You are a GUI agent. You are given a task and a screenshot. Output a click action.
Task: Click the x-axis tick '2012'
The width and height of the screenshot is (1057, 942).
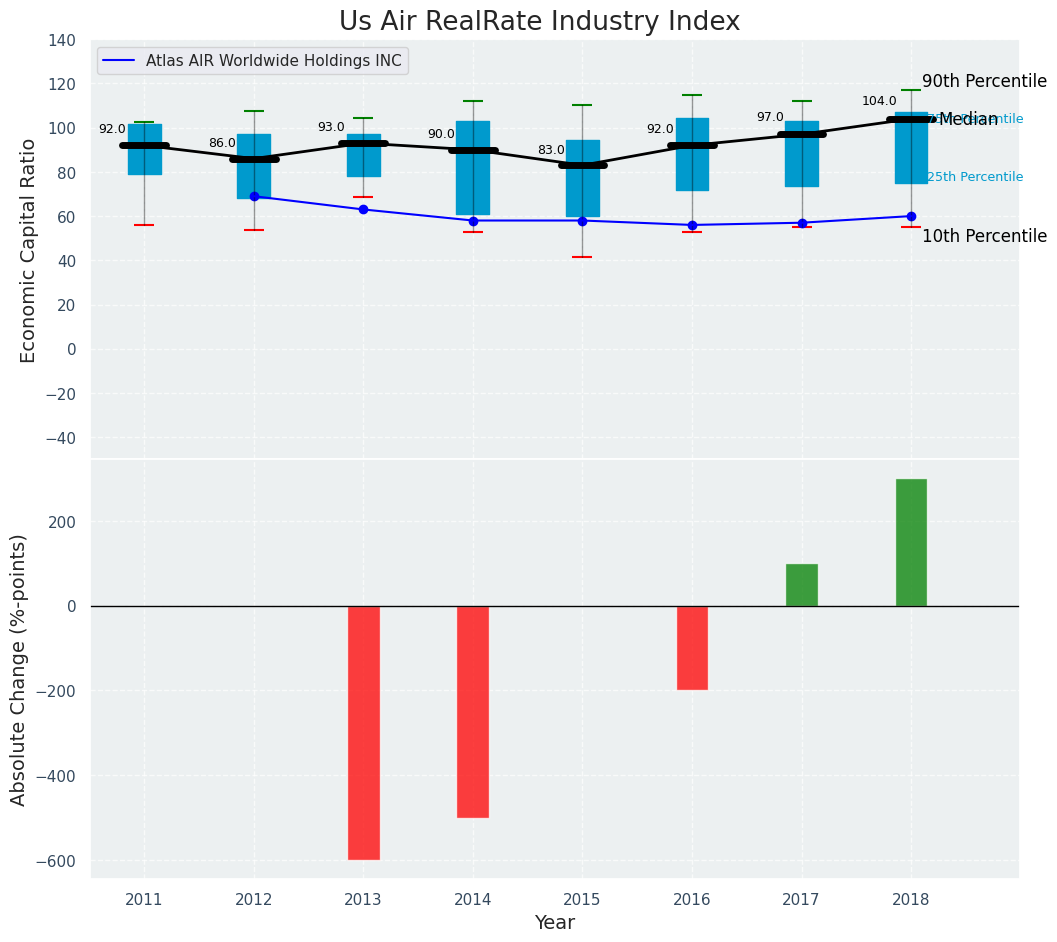(253, 899)
